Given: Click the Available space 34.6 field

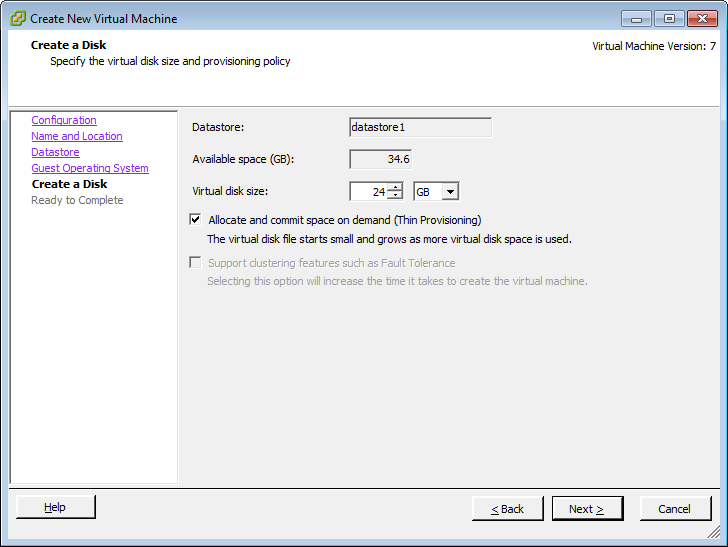Looking at the screenshot, I should tap(380, 159).
